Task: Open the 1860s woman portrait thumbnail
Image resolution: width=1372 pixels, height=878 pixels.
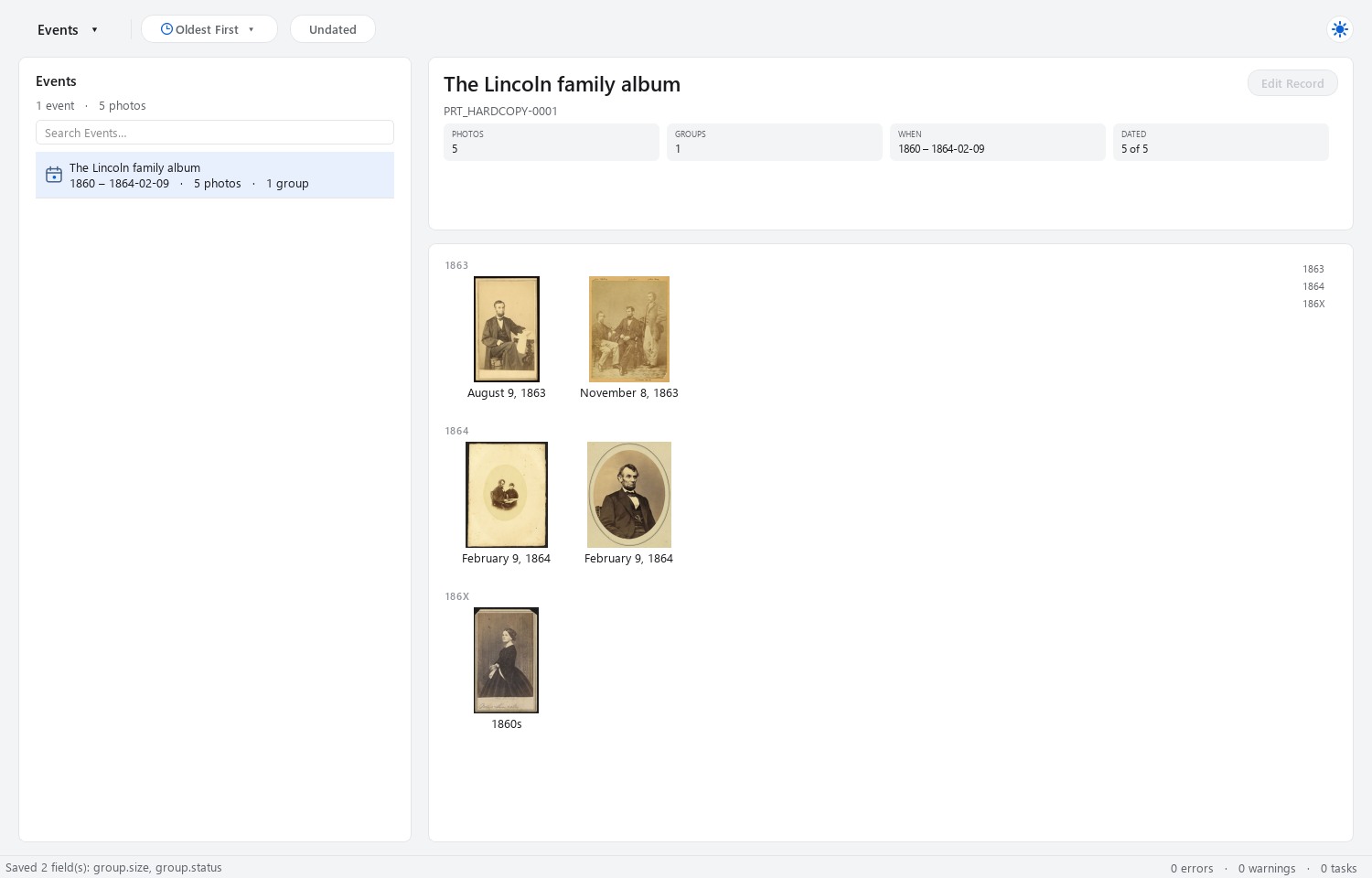Action: click(x=507, y=660)
